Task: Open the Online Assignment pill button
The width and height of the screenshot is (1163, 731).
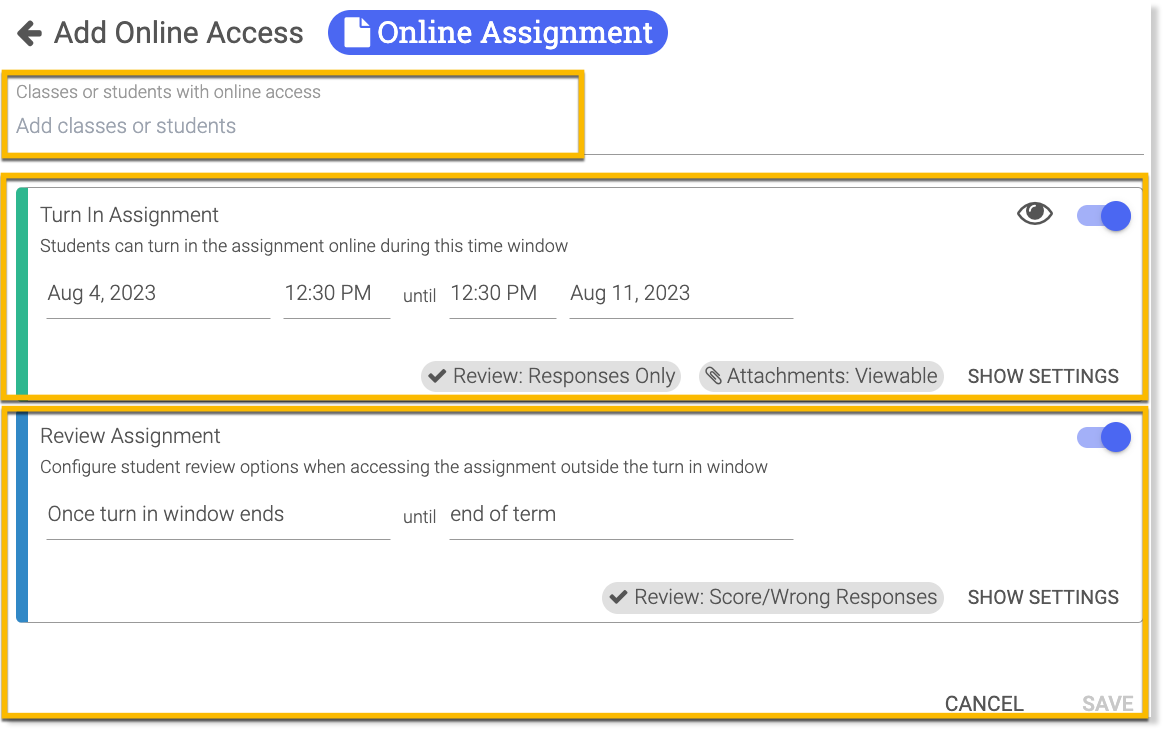Action: (x=498, y=33)
